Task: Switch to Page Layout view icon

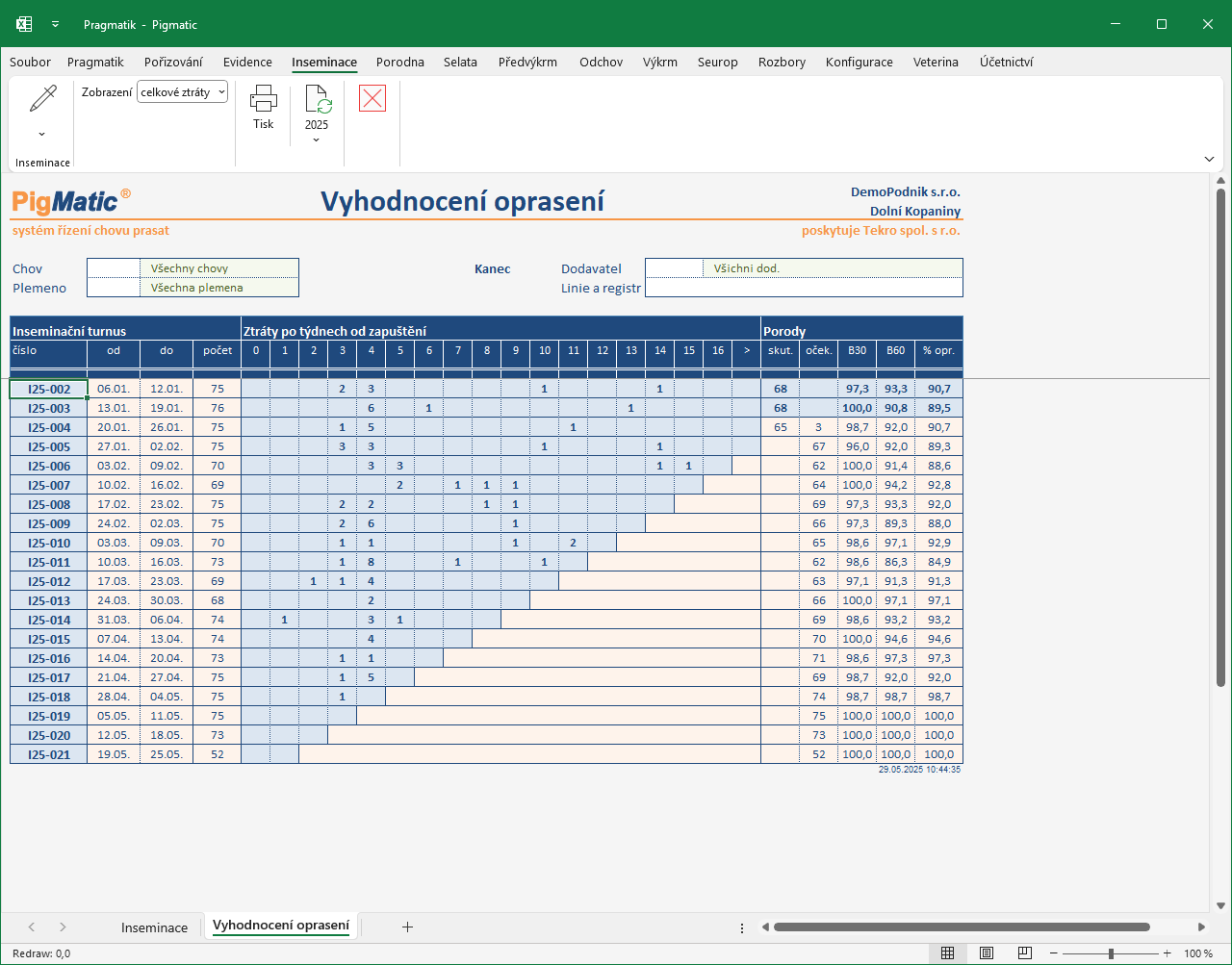Action: point(987,953)
